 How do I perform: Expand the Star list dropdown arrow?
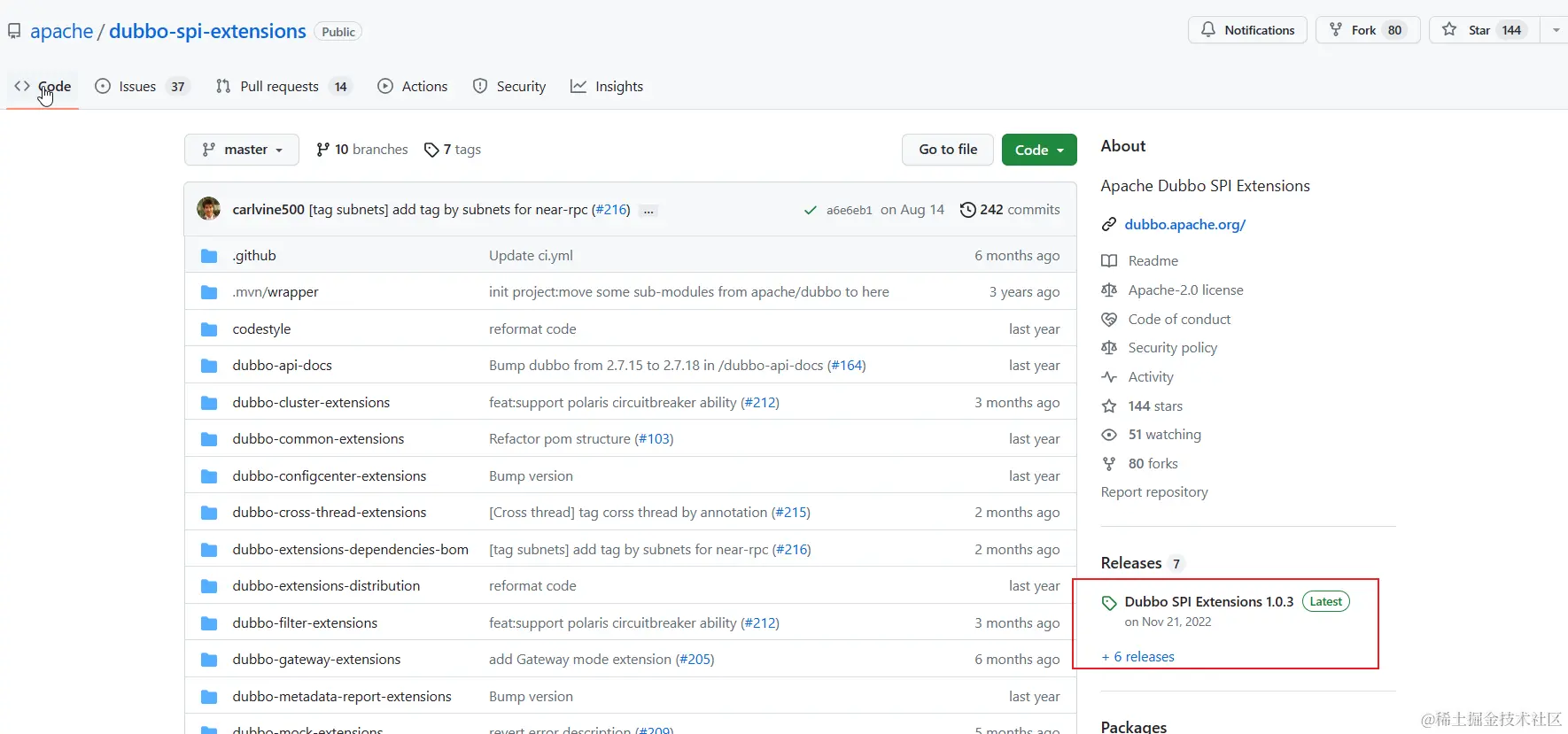[x=1556, y=30]
